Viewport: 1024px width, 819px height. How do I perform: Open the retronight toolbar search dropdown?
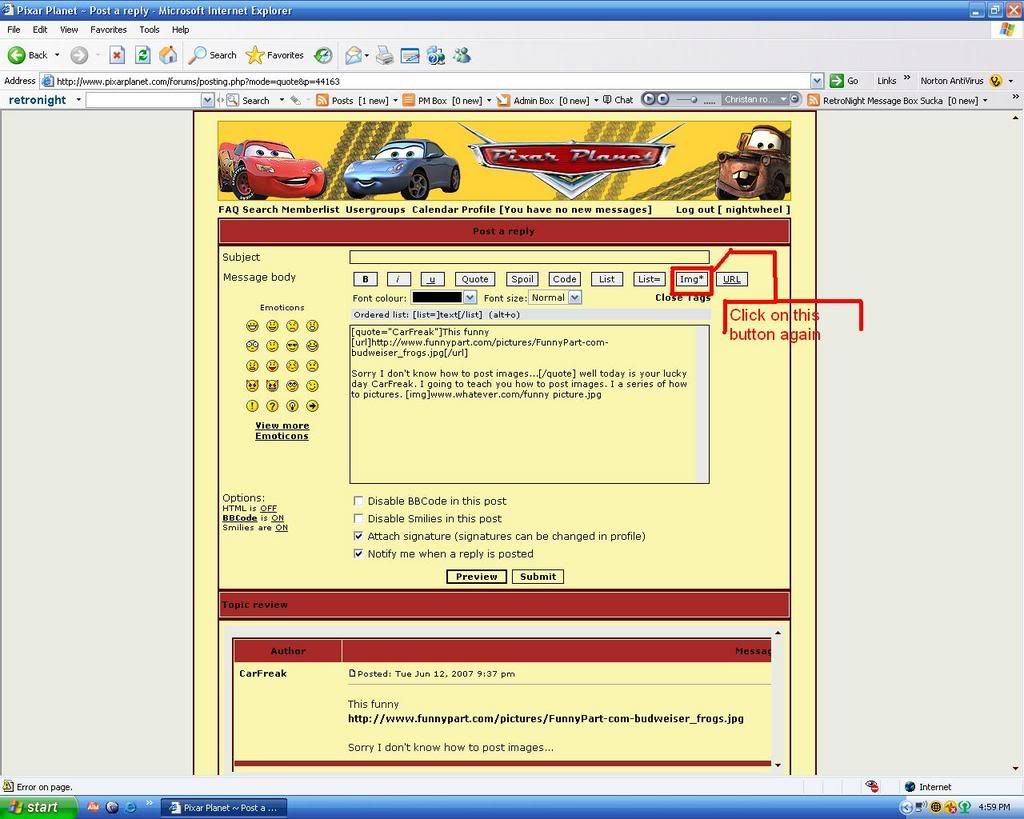[207, 100]
